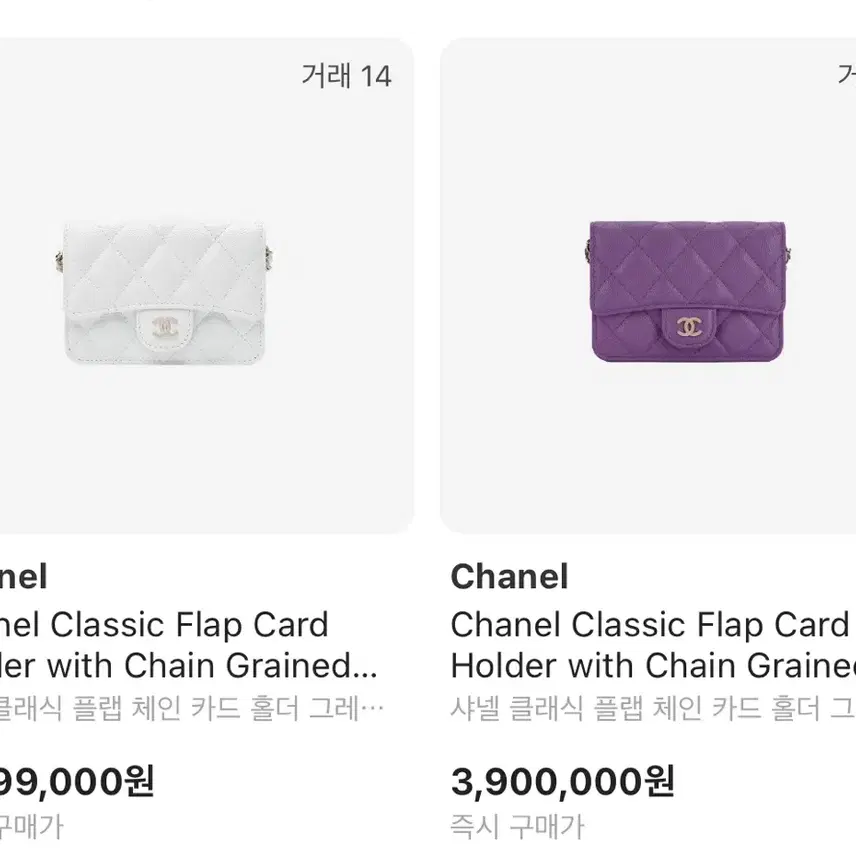This screenshot has width=856, height=856.
Task: Click the CC logo clasp on the purple bag
Action: (x=689, y=326)
